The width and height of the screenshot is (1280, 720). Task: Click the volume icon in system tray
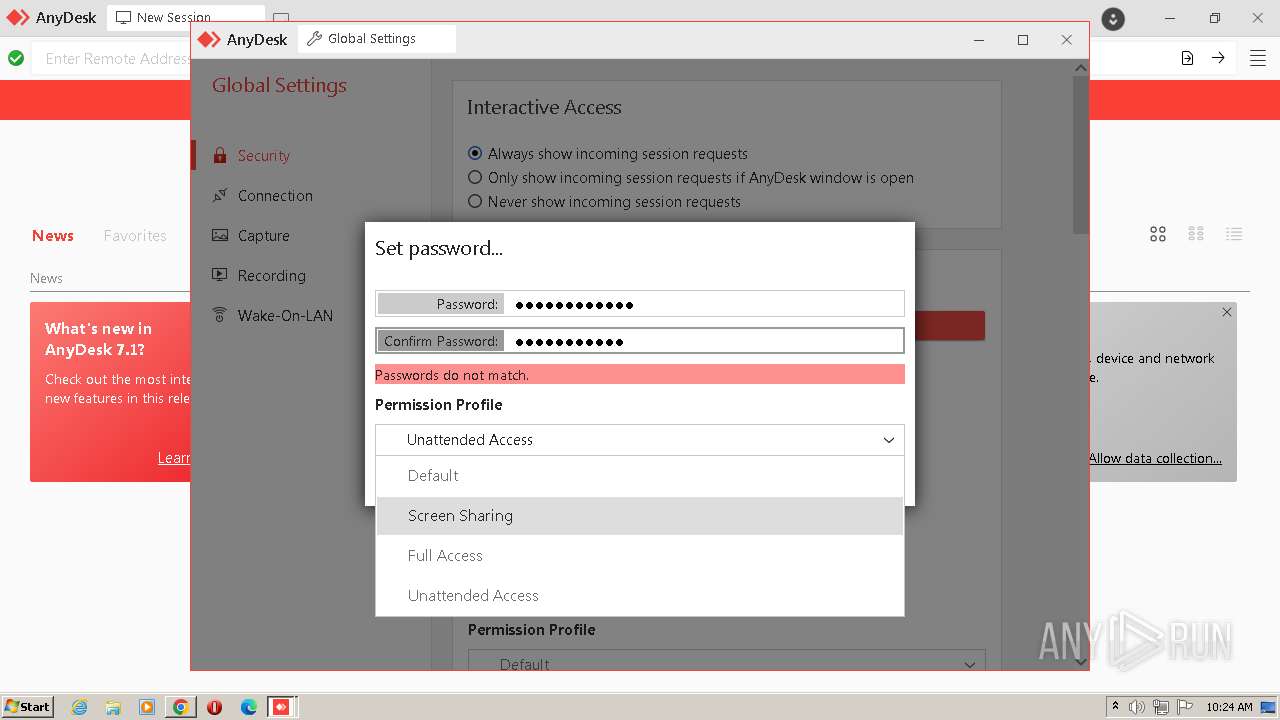click(x=1137, y=707)
